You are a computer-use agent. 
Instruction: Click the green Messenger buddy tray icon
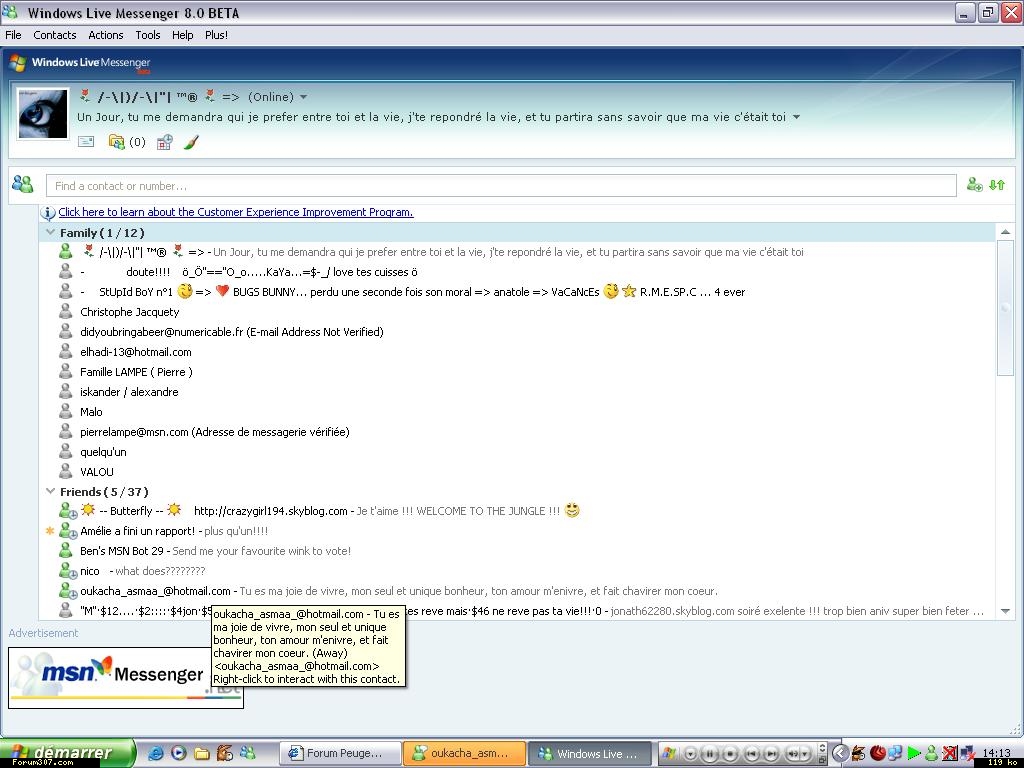click(931, 754)
